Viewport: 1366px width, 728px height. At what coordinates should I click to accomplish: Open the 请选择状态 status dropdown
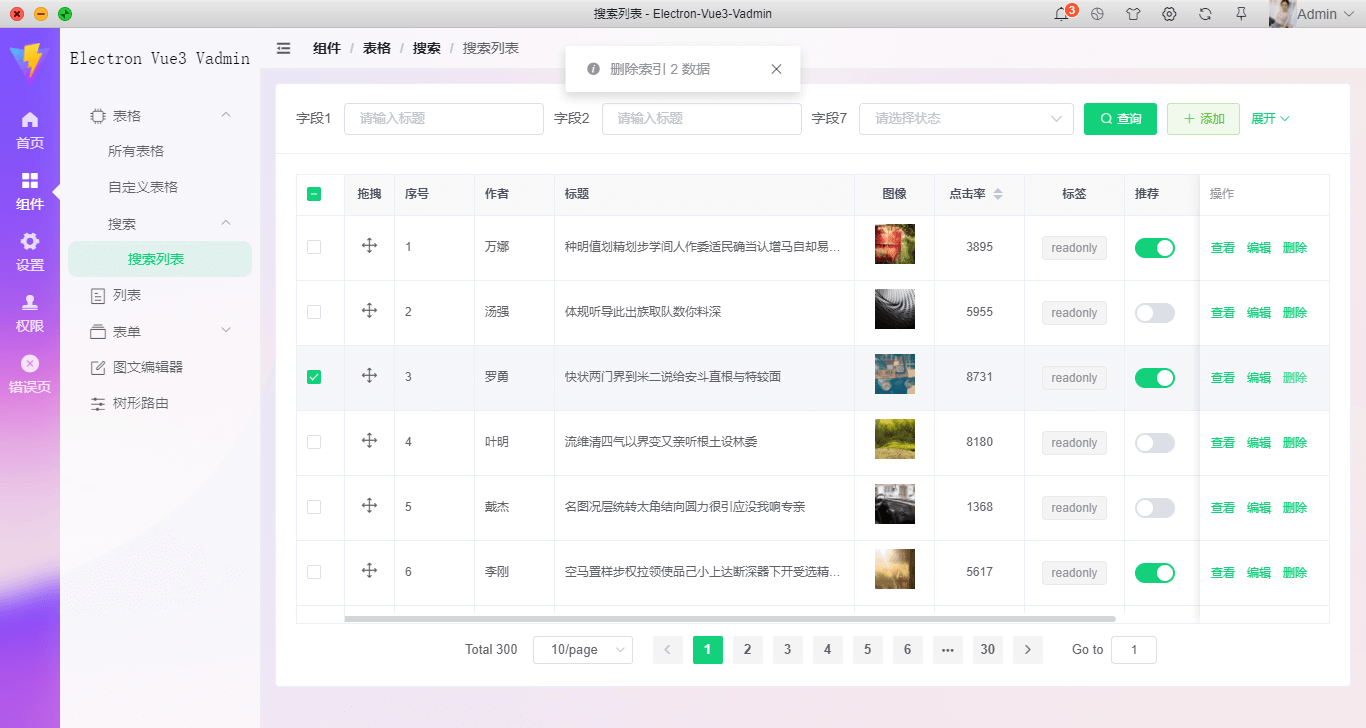[965, 118]
